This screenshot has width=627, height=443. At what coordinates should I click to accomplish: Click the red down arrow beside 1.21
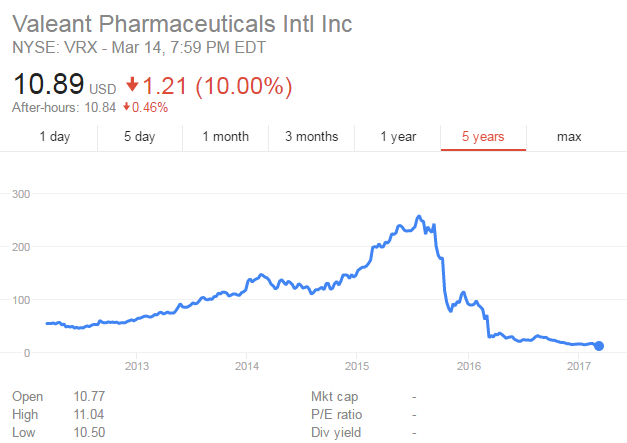pos(132,85)
